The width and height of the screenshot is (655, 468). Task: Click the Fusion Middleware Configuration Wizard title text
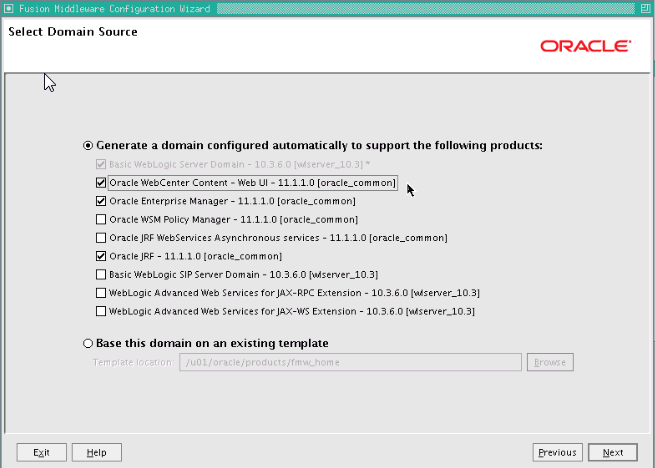click(114, 8)
